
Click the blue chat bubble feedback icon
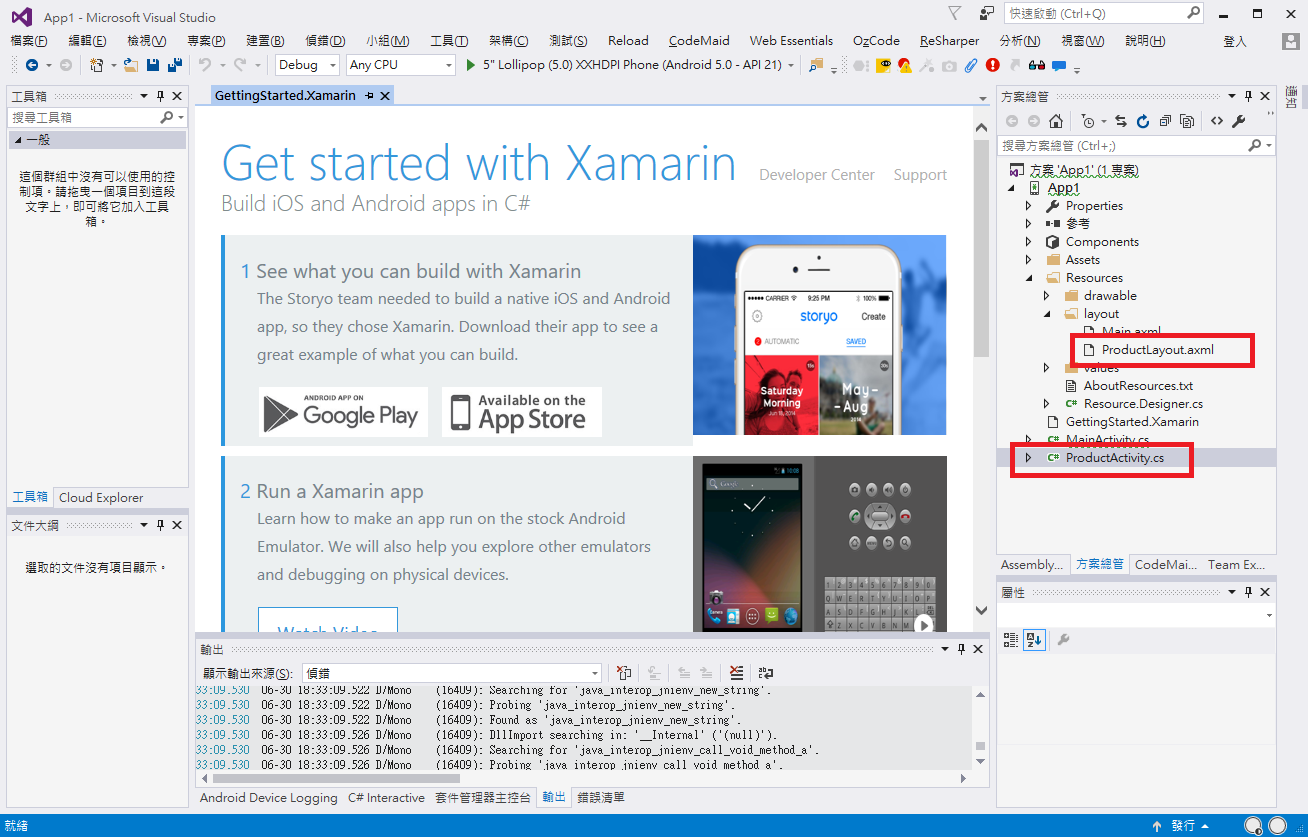[1058, 65]
